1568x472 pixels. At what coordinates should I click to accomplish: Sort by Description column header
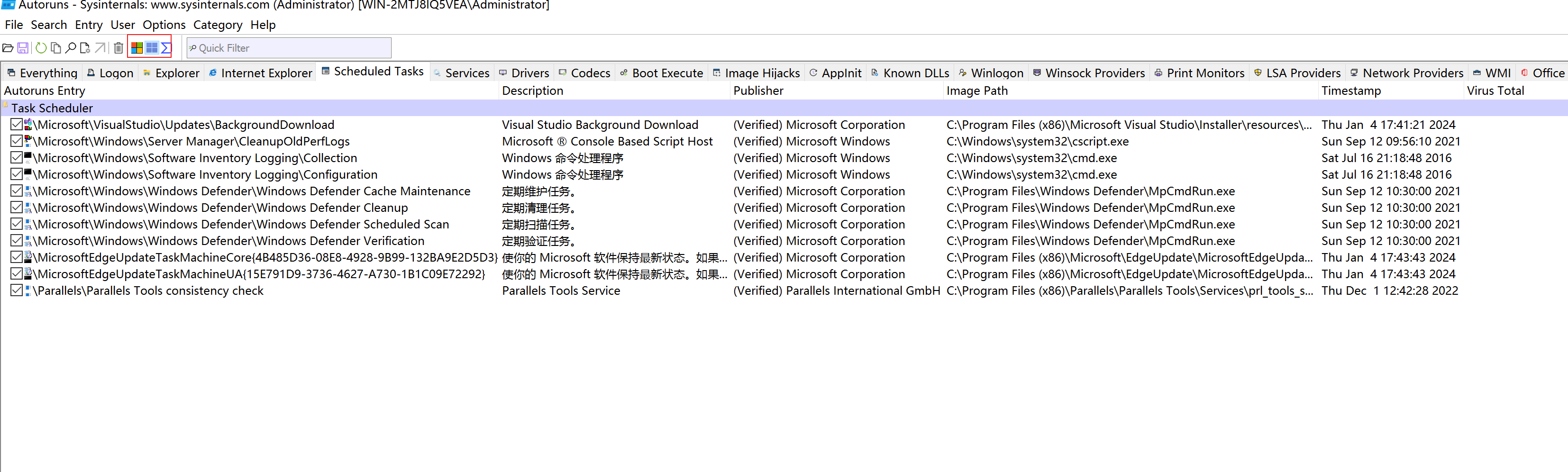coord(613,91)
